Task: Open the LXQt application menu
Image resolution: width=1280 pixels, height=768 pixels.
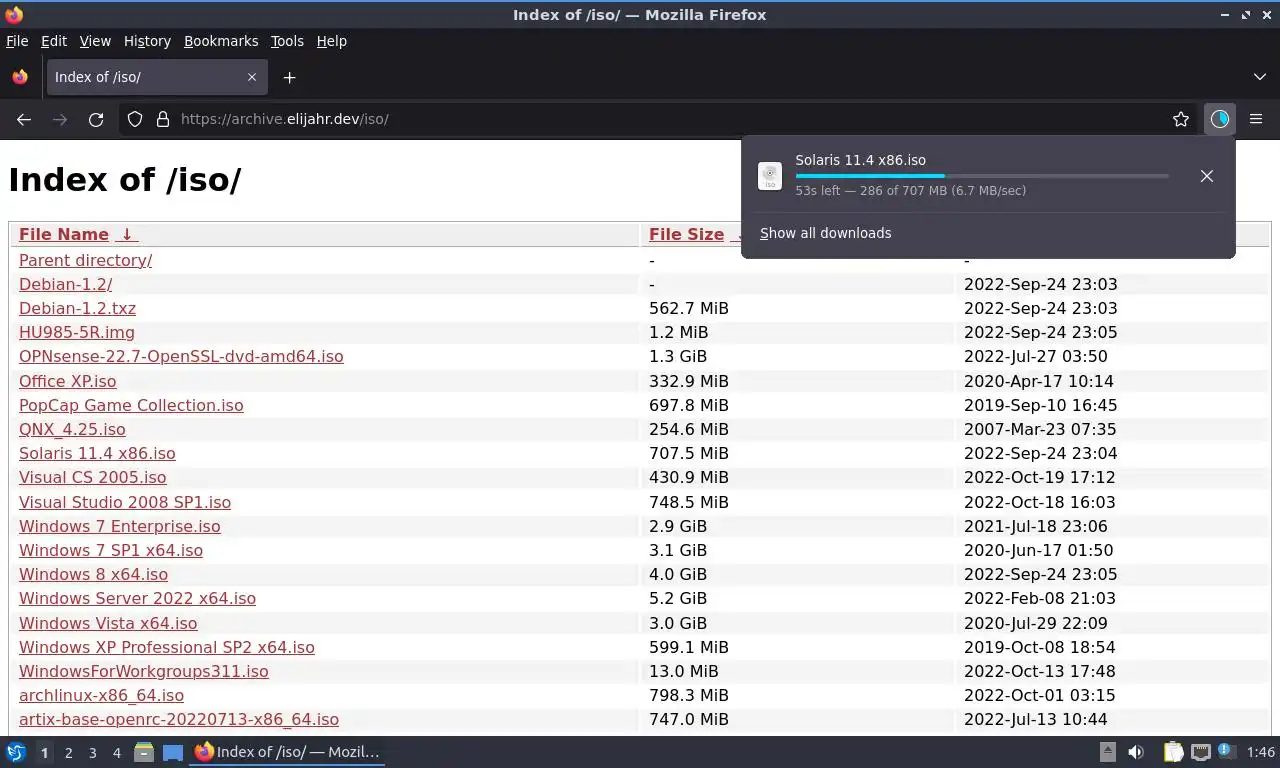Action: click(16, 752)
